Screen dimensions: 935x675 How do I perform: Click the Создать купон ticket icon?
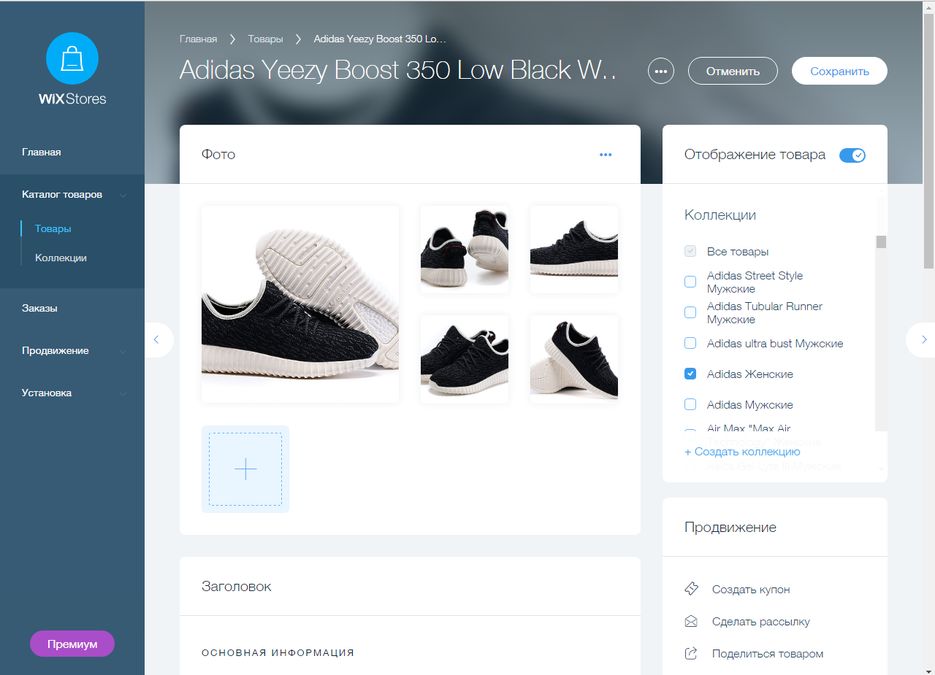click(691, 589)
